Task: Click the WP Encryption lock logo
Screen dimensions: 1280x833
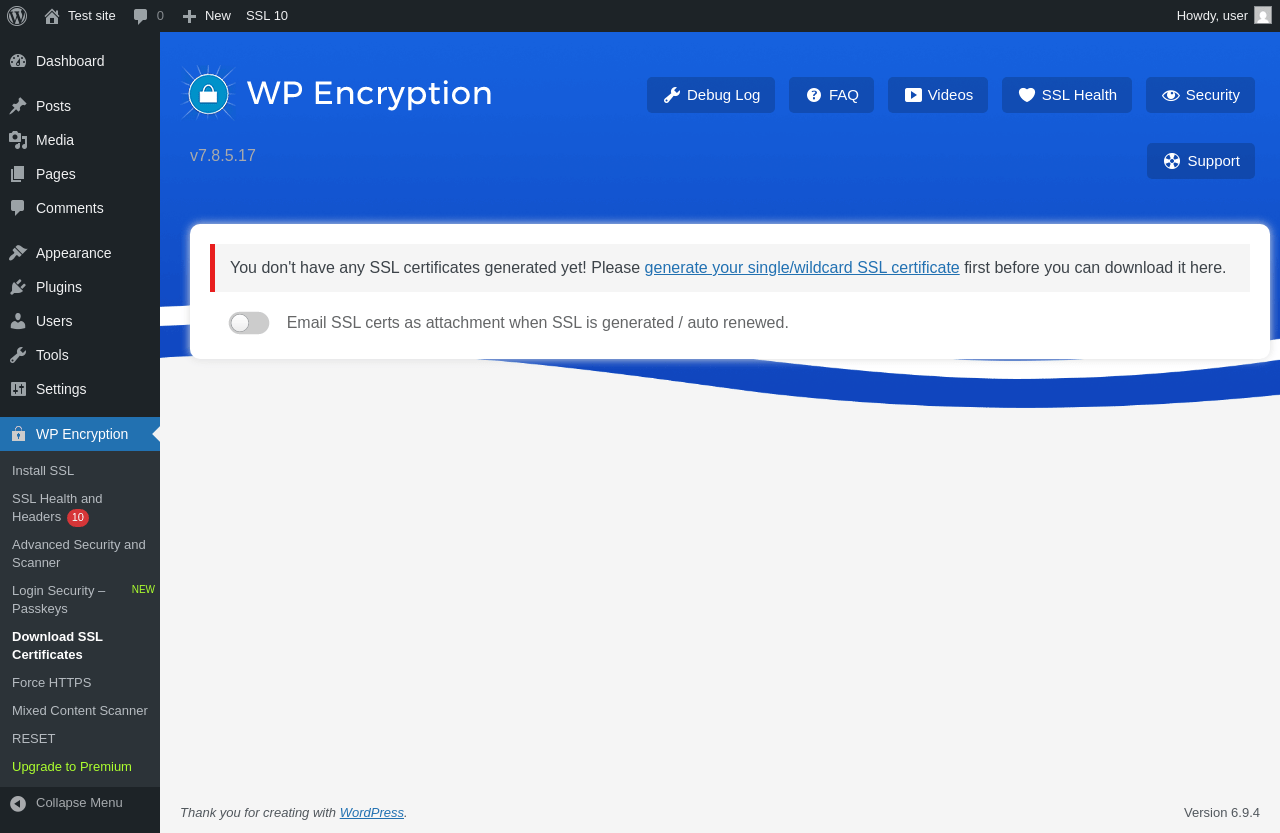Action: pyautogui.click(x=208, y=94)
